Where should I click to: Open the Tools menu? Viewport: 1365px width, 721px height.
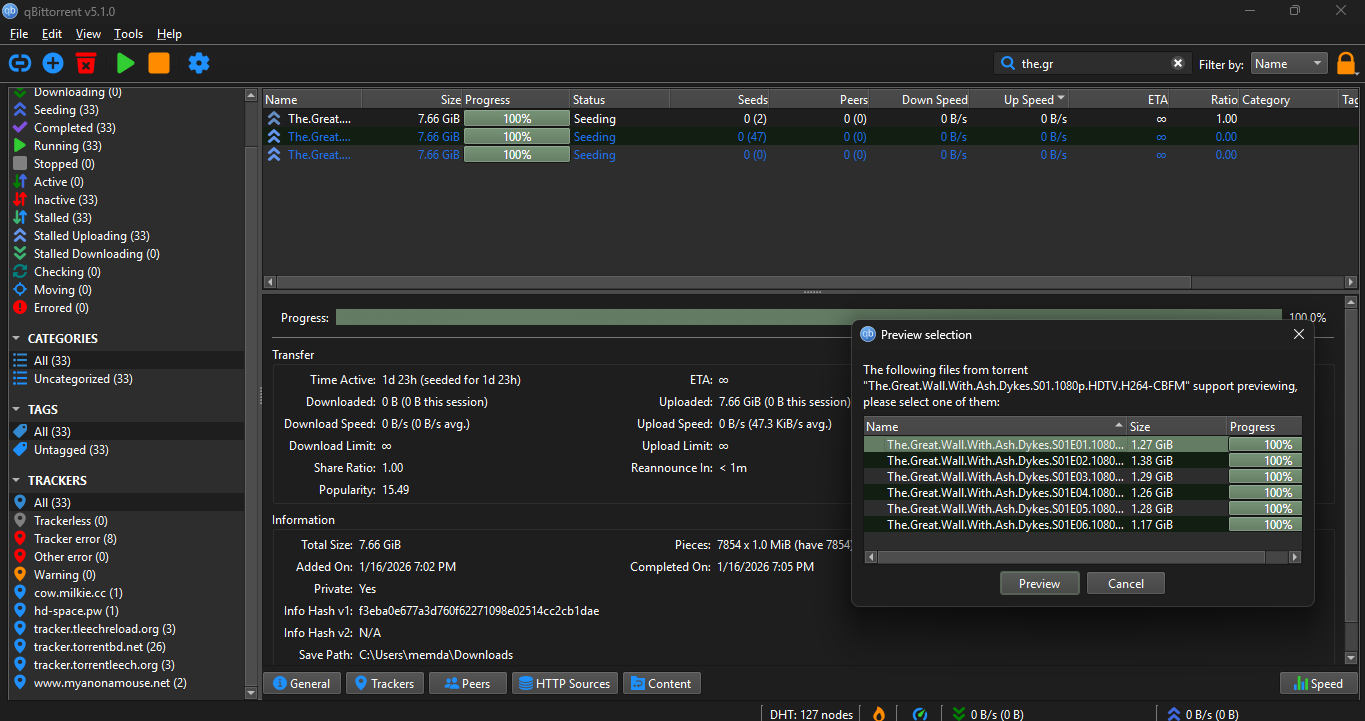129,34
